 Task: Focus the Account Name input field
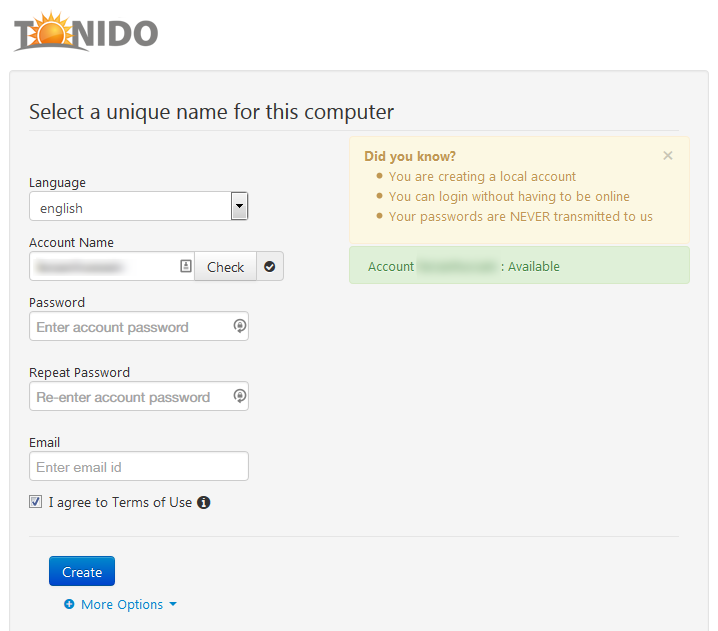pyautogui.click(x=112, y=266)
